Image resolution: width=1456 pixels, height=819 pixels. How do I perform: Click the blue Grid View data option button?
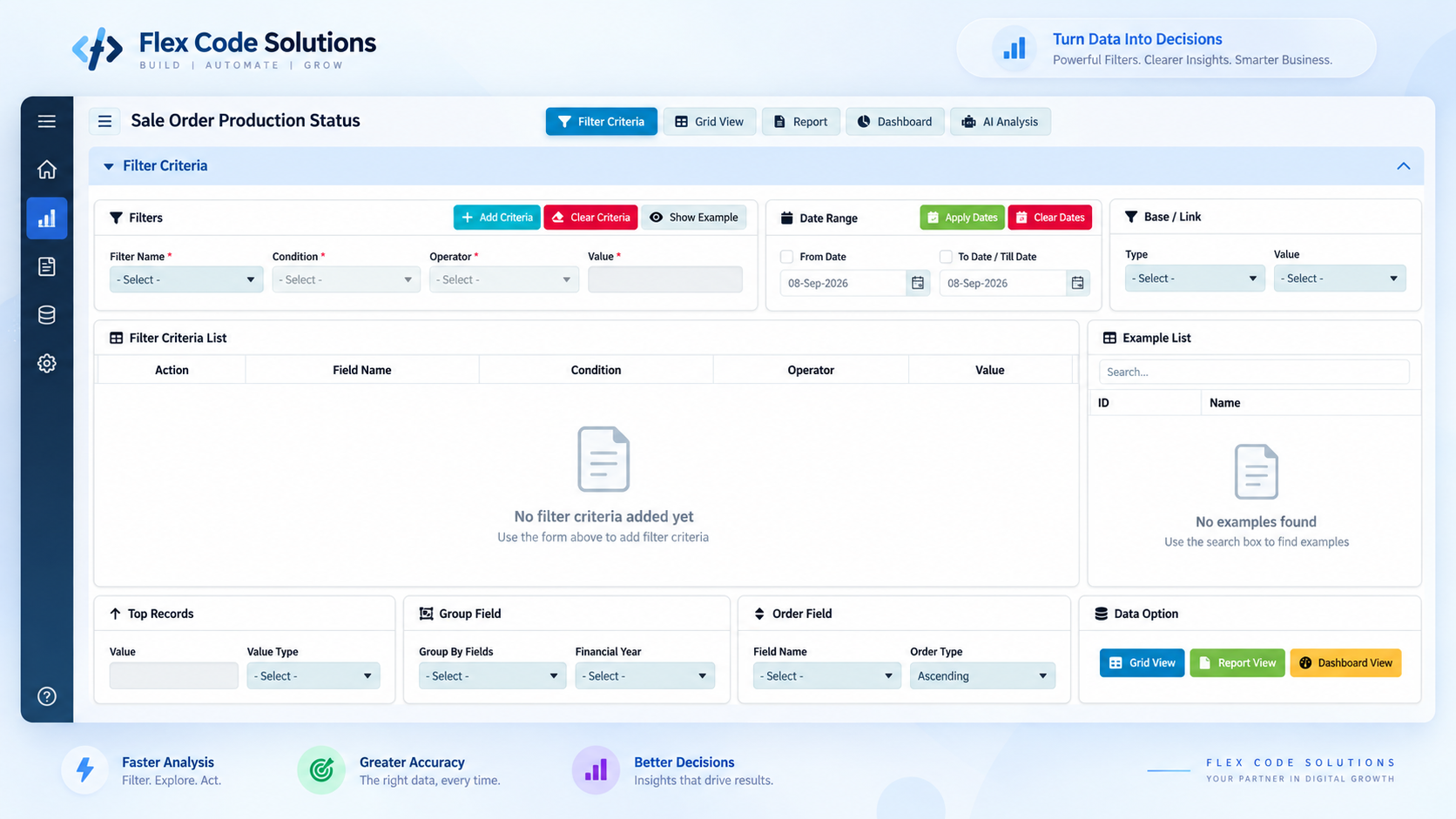1142,663
